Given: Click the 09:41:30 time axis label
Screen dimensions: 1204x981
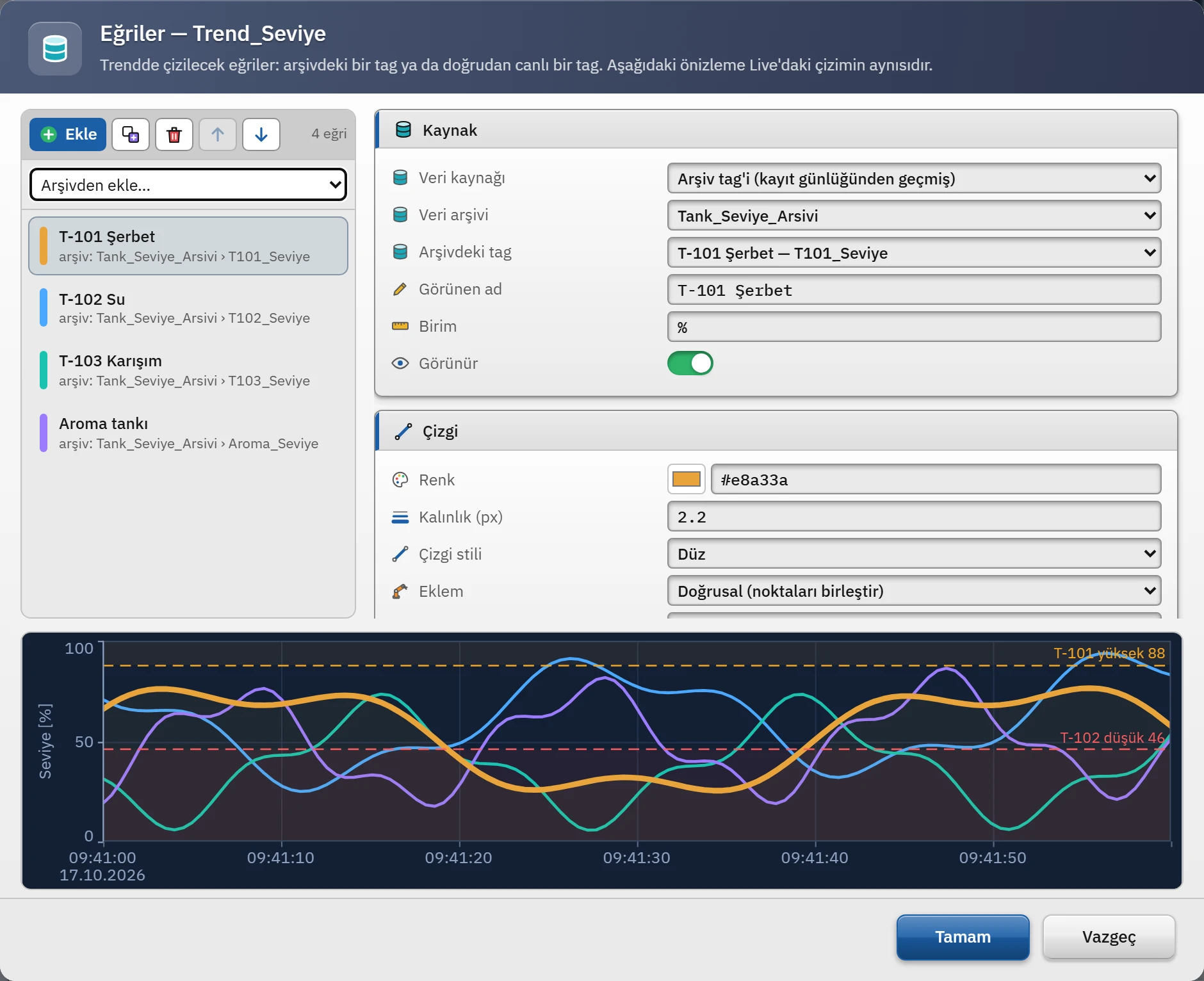Looking at the screenshot, I should click(x=637, y=857).
